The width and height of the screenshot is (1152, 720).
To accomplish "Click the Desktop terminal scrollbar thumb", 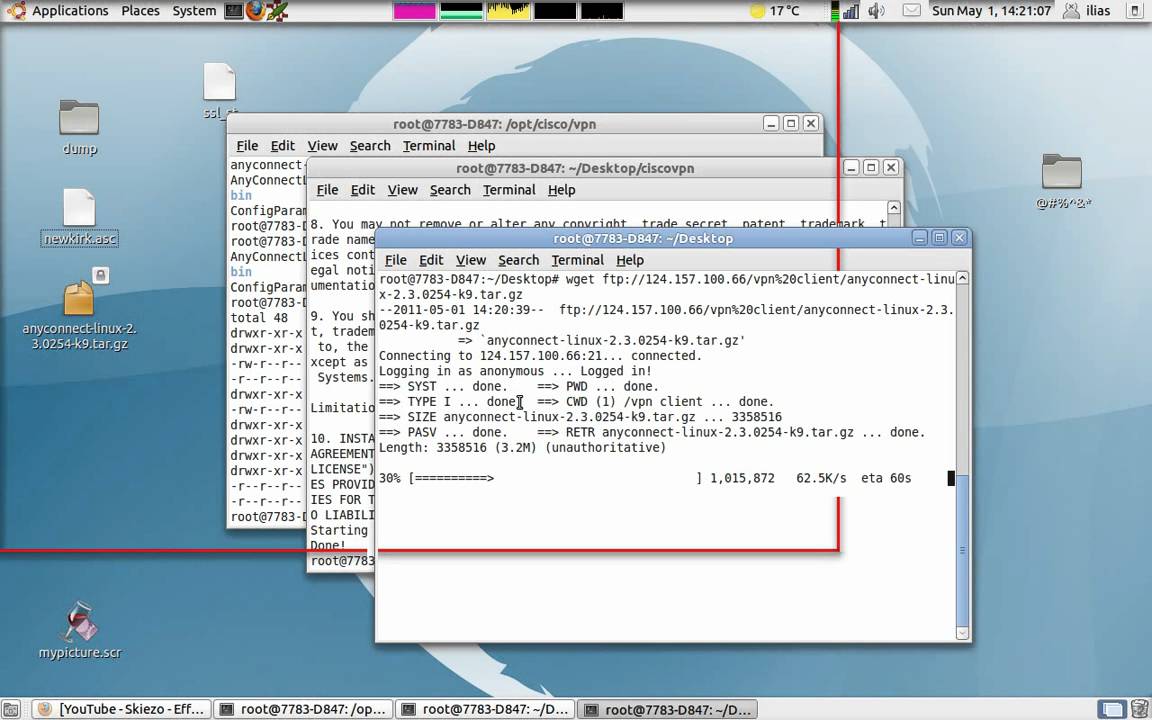I will (962, 550).
